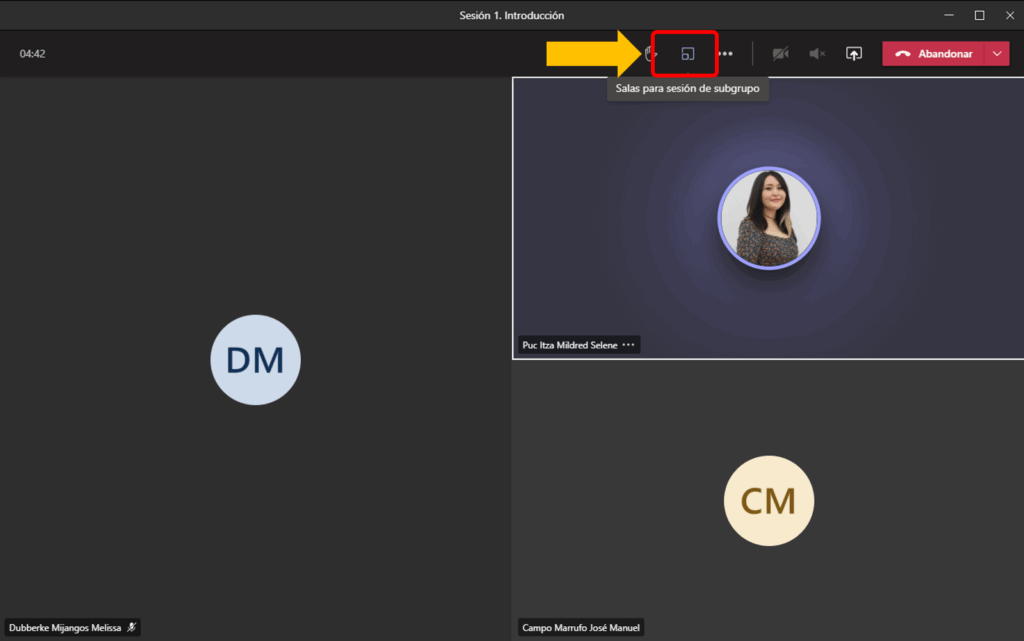The image size is (1024, 641).
Task: Maximize the meeting window
Action: coord(979,15)
